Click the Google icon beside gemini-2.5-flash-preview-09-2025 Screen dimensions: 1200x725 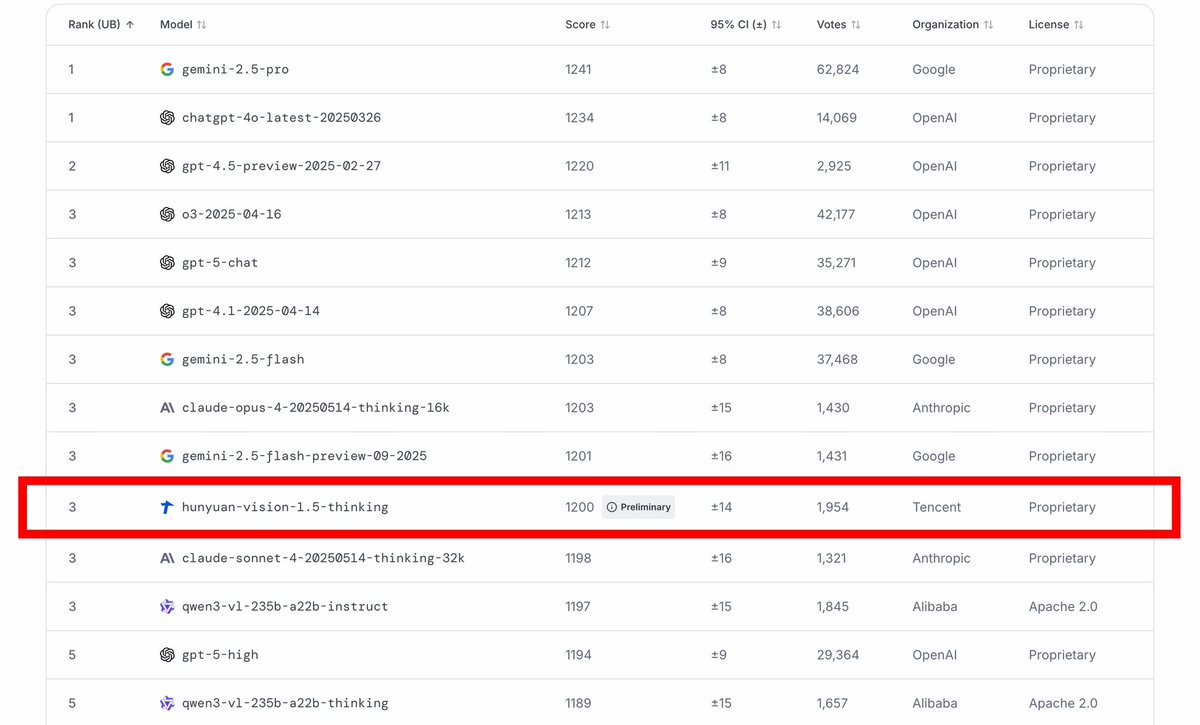[167, 456]
